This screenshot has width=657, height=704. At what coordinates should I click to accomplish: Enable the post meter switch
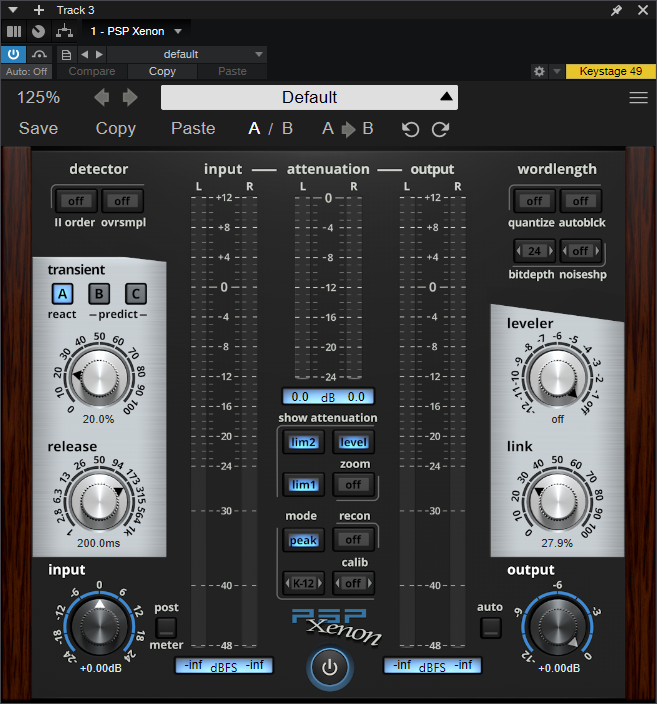[166, 628]
